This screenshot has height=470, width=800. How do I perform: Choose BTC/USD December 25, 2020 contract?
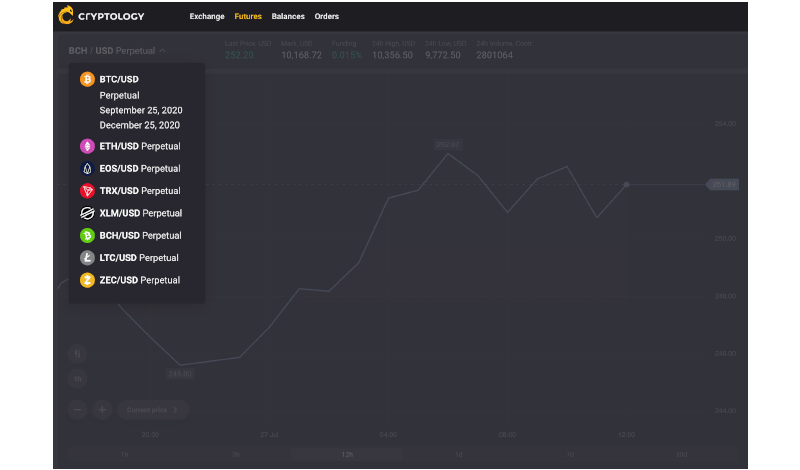140,125
